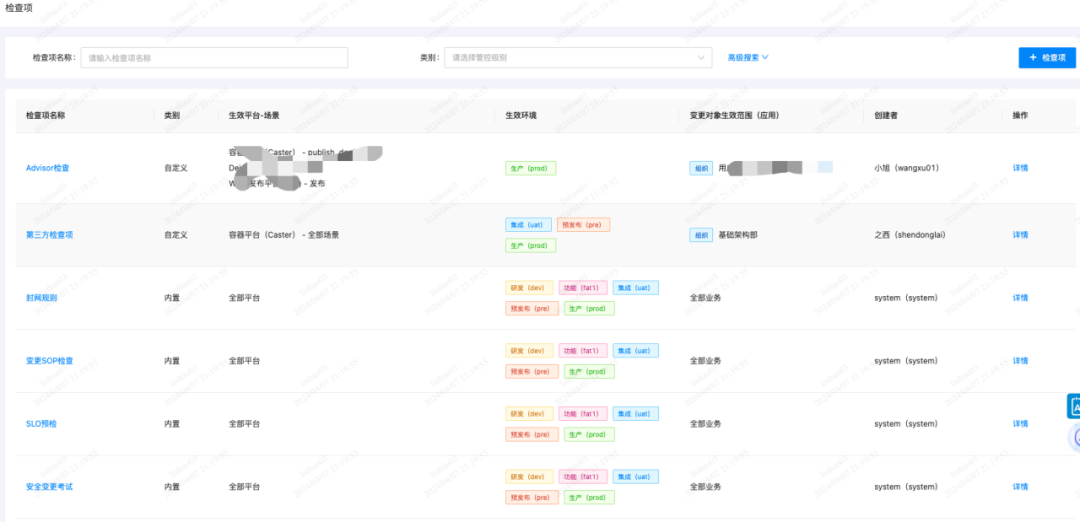Click 组织 tag in Advisor检查 row
Screen dimensions: 1080x522
coord(701,168)
